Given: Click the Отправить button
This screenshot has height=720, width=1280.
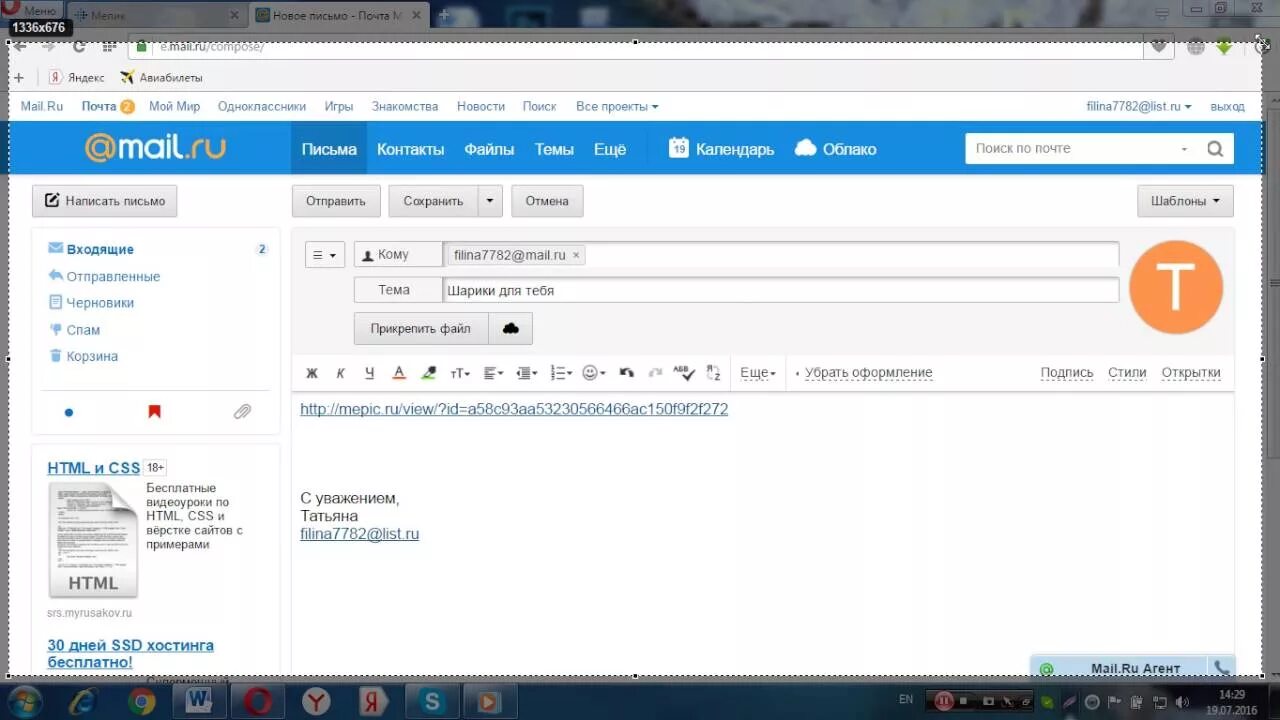Looking at the screenshot, I should tap(336, 201).
